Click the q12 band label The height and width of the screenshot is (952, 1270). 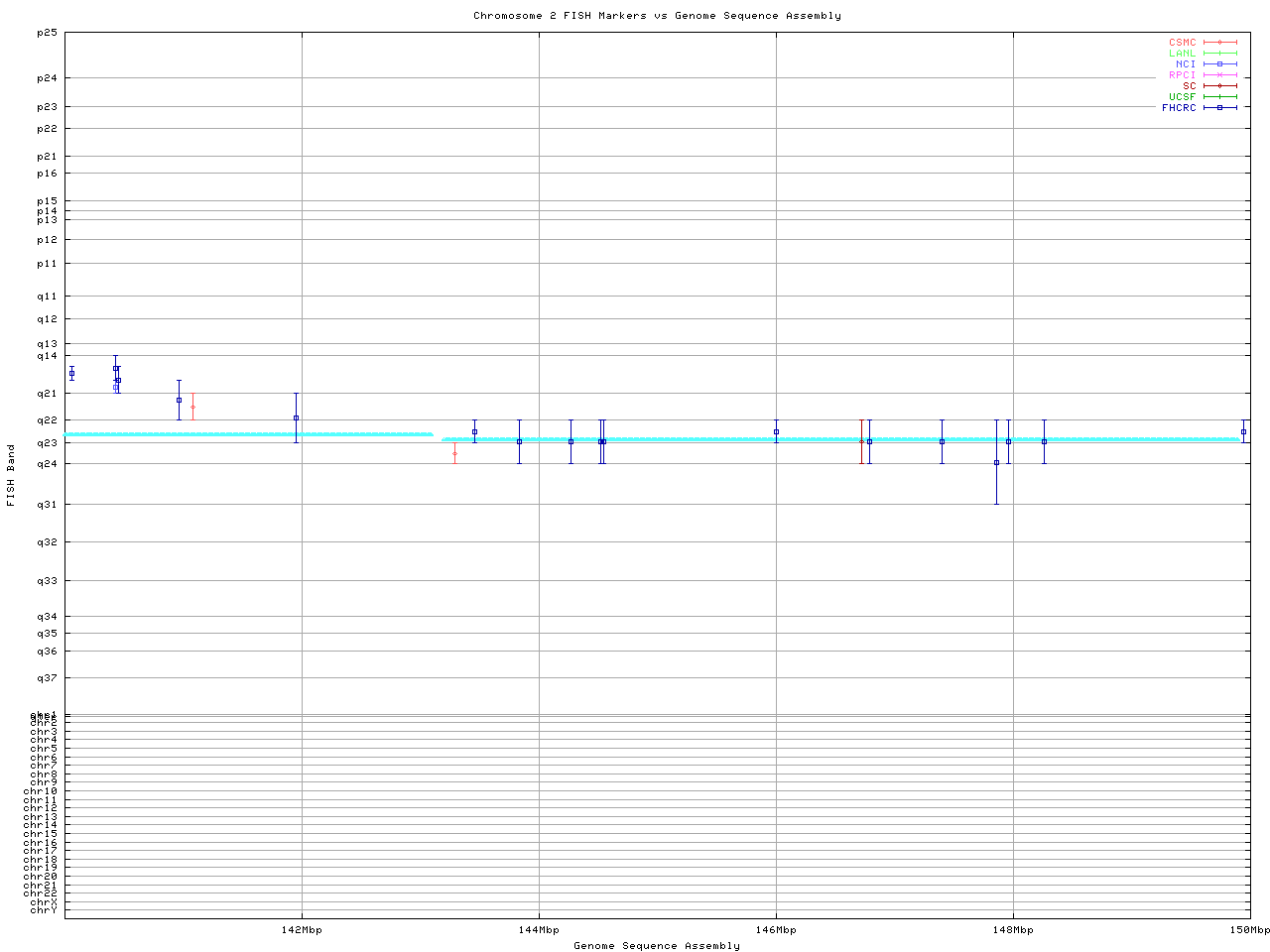47,319
